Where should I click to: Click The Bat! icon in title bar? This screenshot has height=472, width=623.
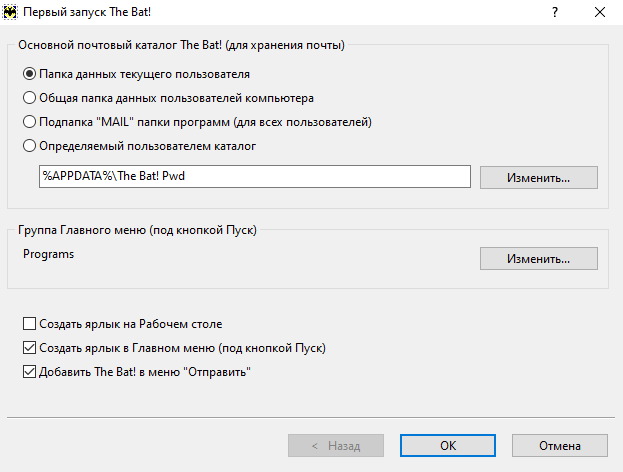coord(10,12)
